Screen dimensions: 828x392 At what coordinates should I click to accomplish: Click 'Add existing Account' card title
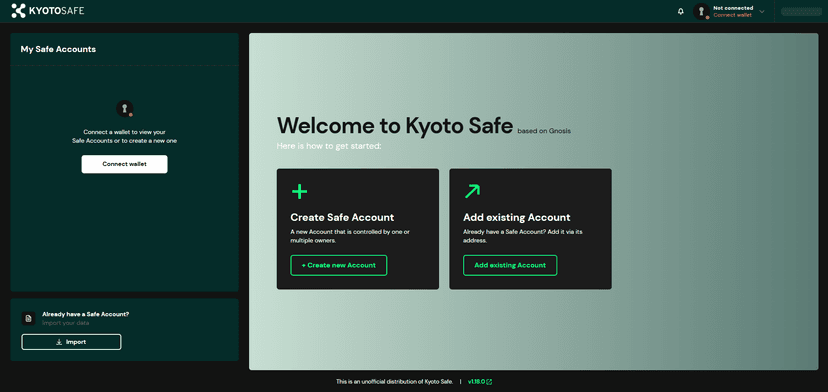click(516, 217)
